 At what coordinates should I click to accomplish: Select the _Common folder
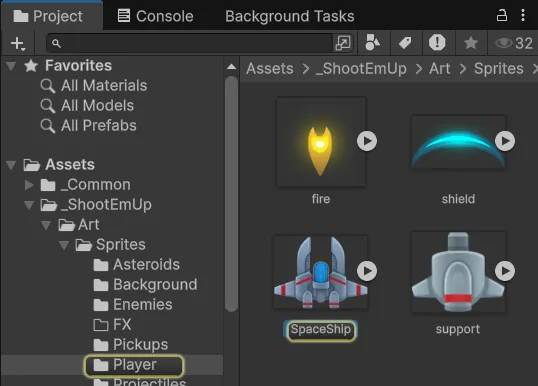tap(86, 185)
